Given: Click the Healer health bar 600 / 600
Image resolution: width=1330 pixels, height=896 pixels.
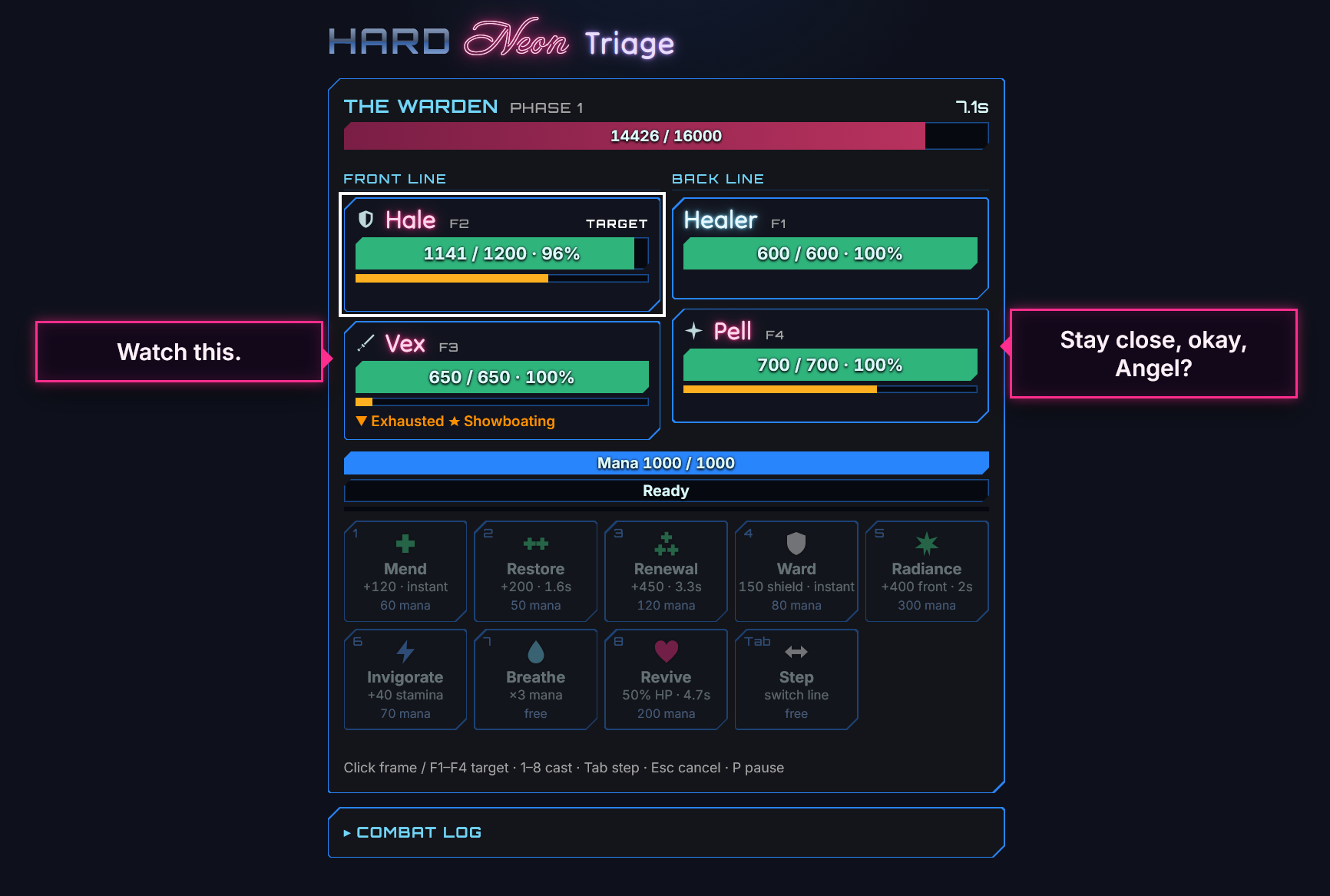Looking at the screenshot, I should click(x=830, y=253).
